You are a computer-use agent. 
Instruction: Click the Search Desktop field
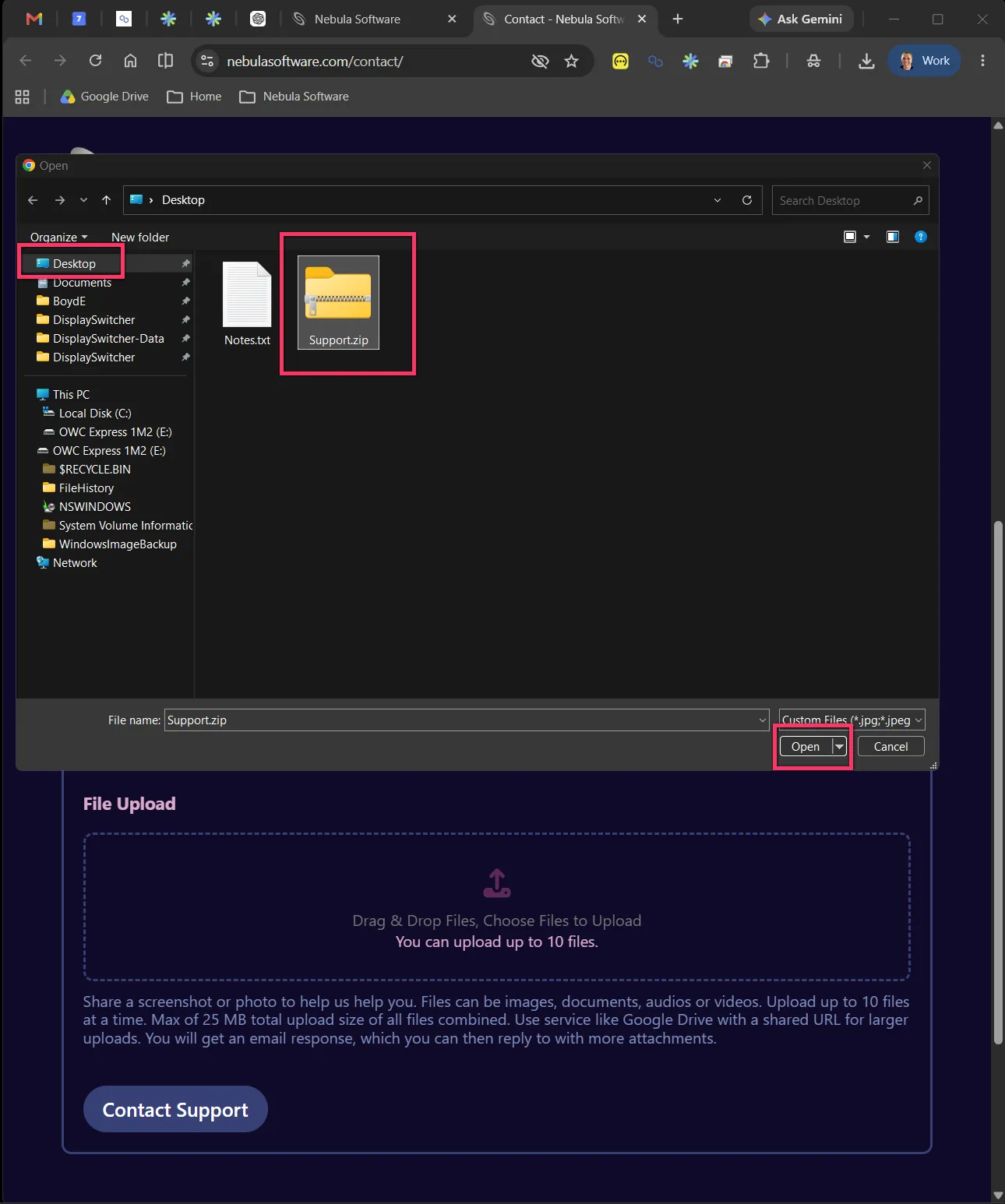(x=850, y=201)
